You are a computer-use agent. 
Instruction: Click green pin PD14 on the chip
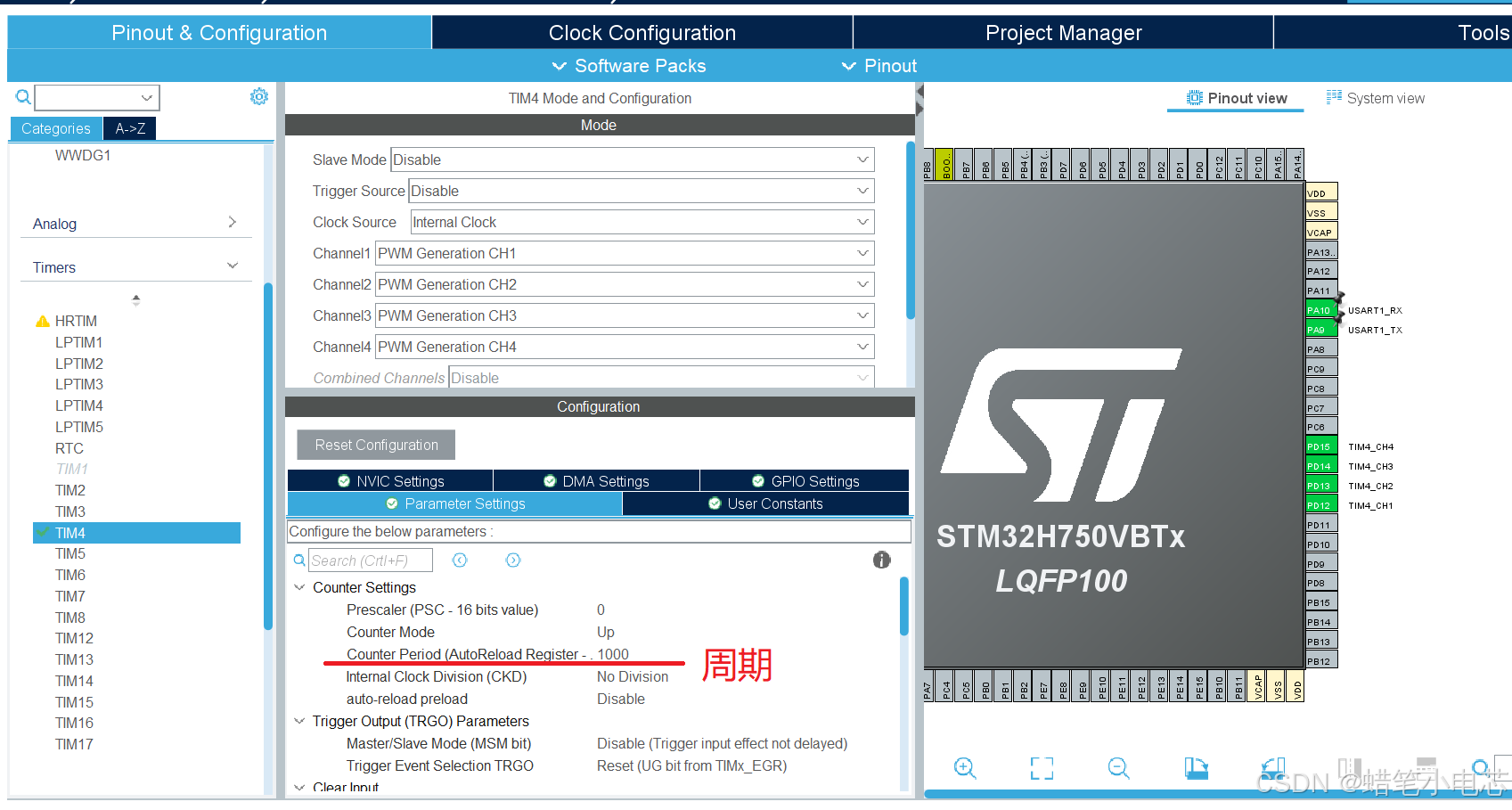click(1321, 466)
